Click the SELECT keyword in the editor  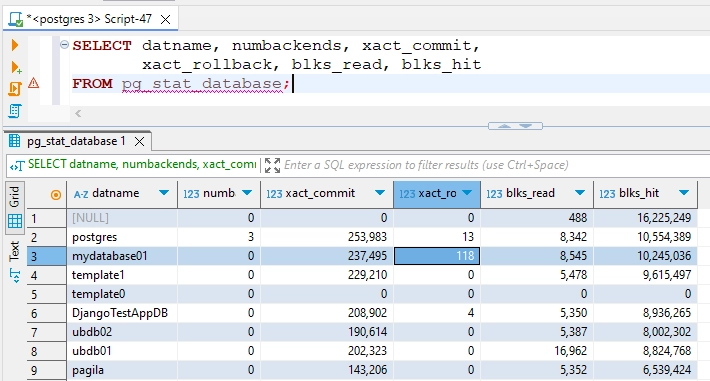tap(102, 46)
